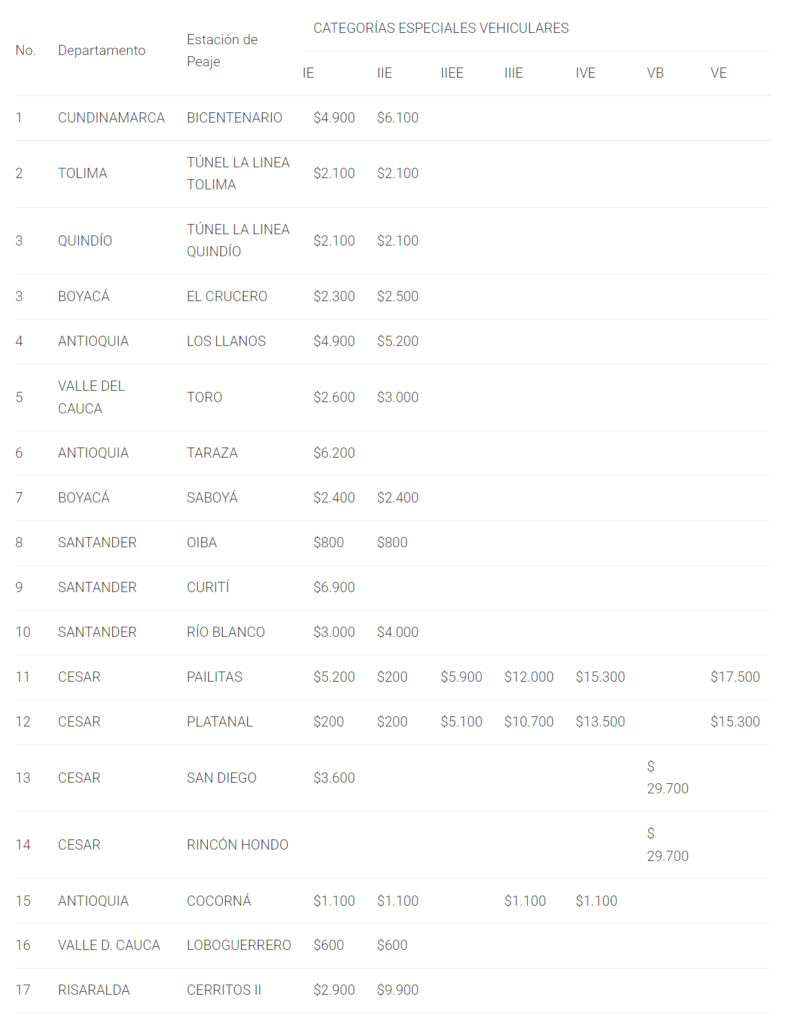Viewport: 787px width, 1024px height.
Task: Click the TÚNEL LA LINEA TOLIMA cell
Action: [x=238, y=173]
